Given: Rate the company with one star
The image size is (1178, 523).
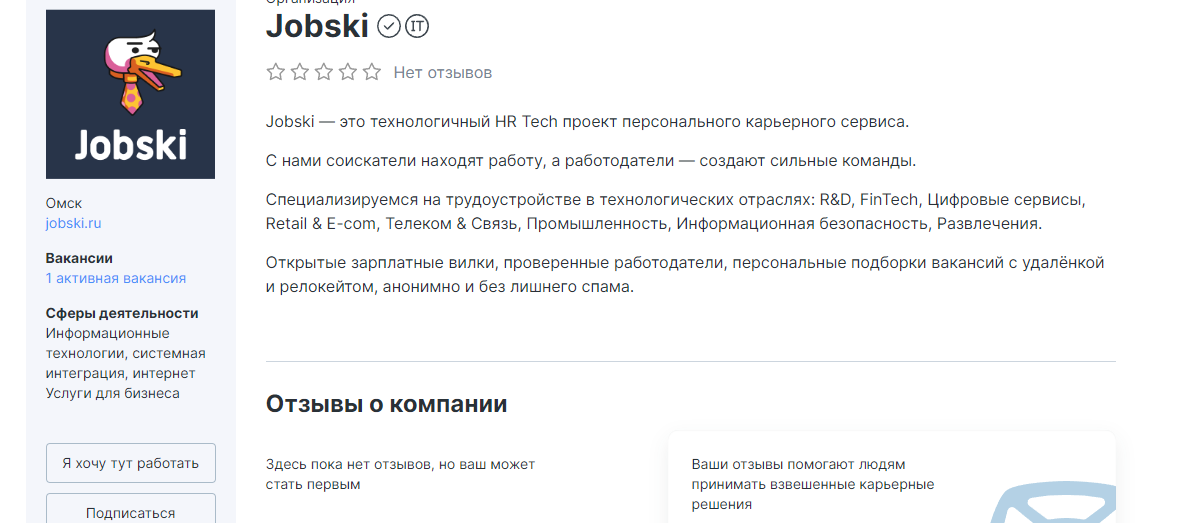Looking at the screenshot, I should coord(276,72).
